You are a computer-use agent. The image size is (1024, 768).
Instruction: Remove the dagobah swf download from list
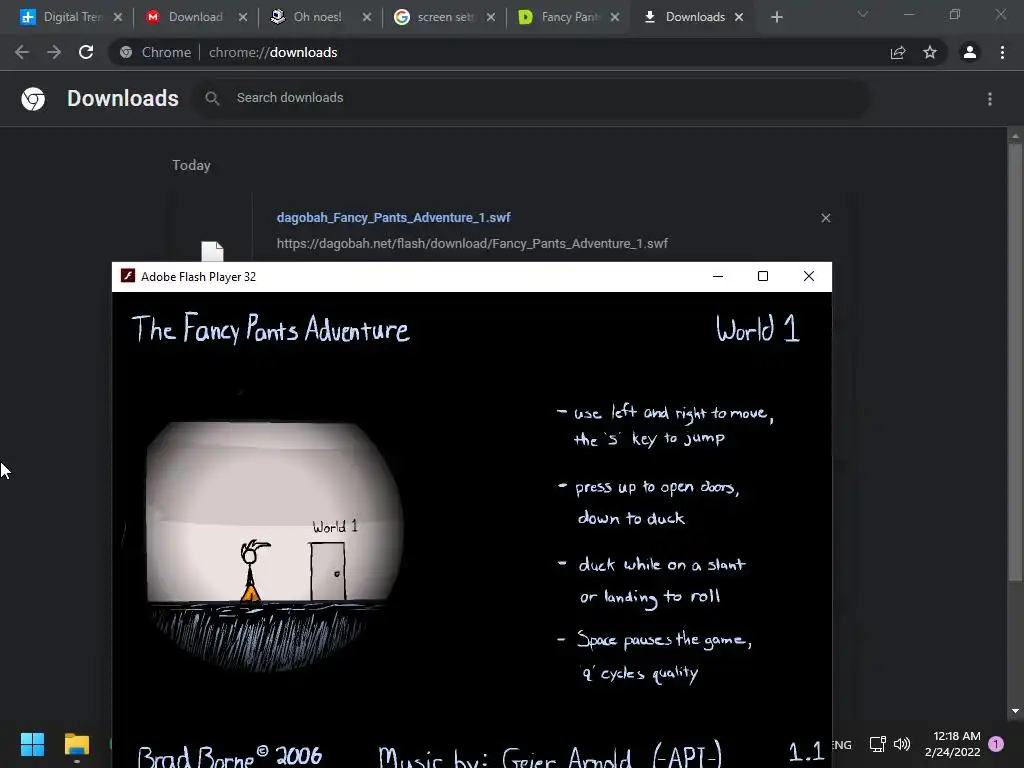point(825,218)
